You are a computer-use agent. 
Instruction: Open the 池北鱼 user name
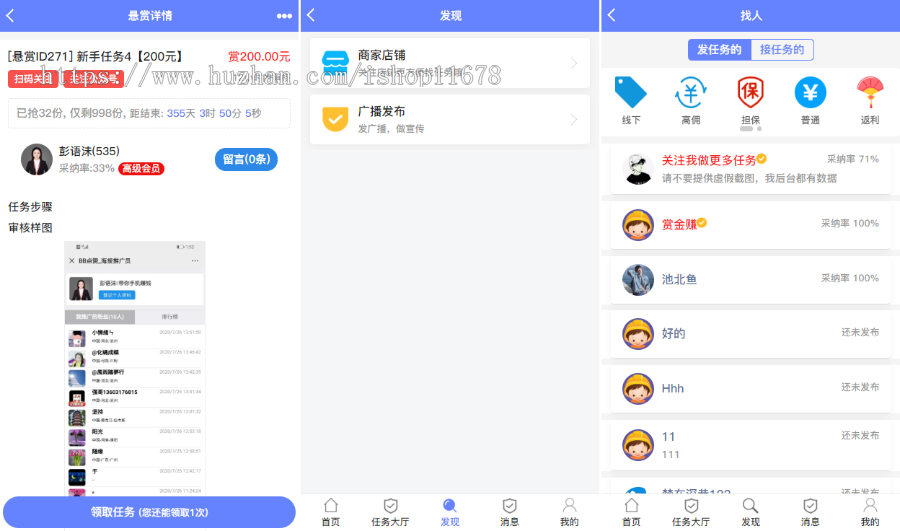click(x=679, y=280)
